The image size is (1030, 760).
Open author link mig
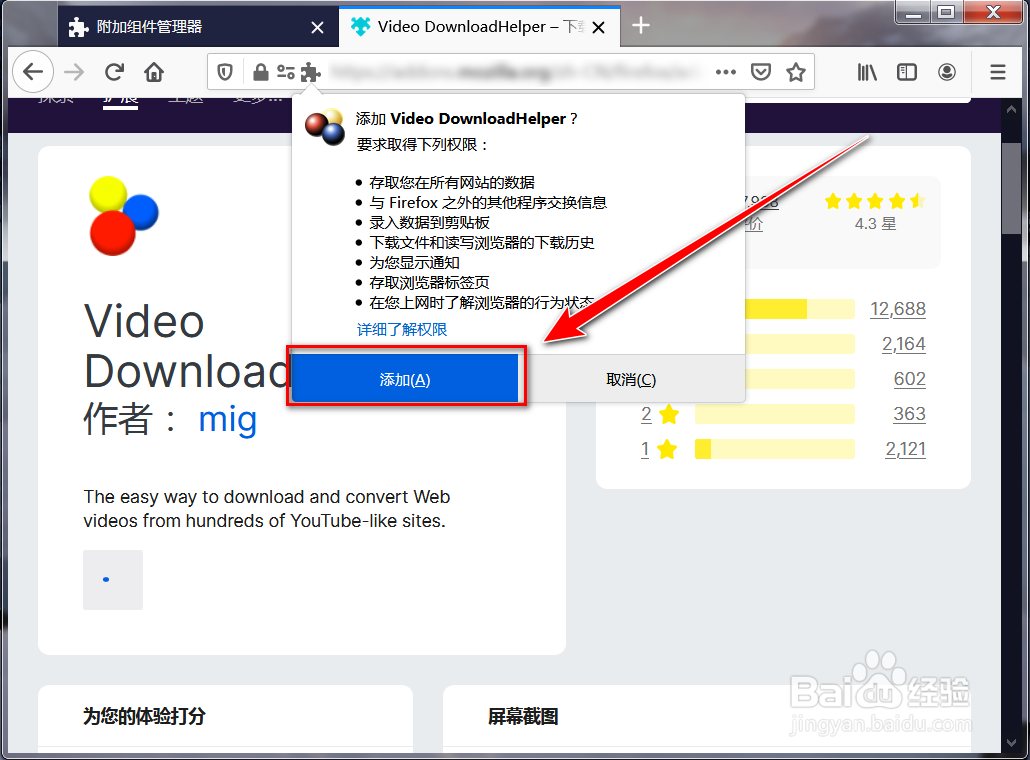coord(227,419)
